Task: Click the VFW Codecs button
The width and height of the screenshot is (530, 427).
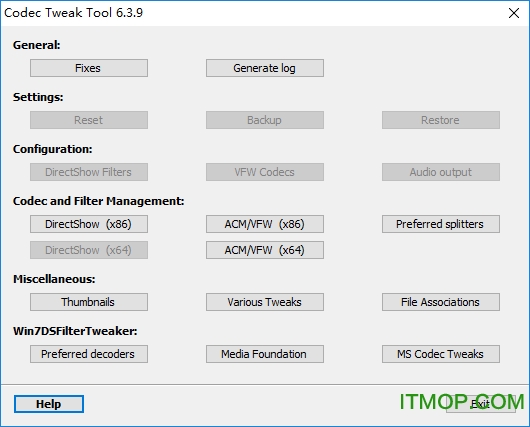Action: (265, 172)
